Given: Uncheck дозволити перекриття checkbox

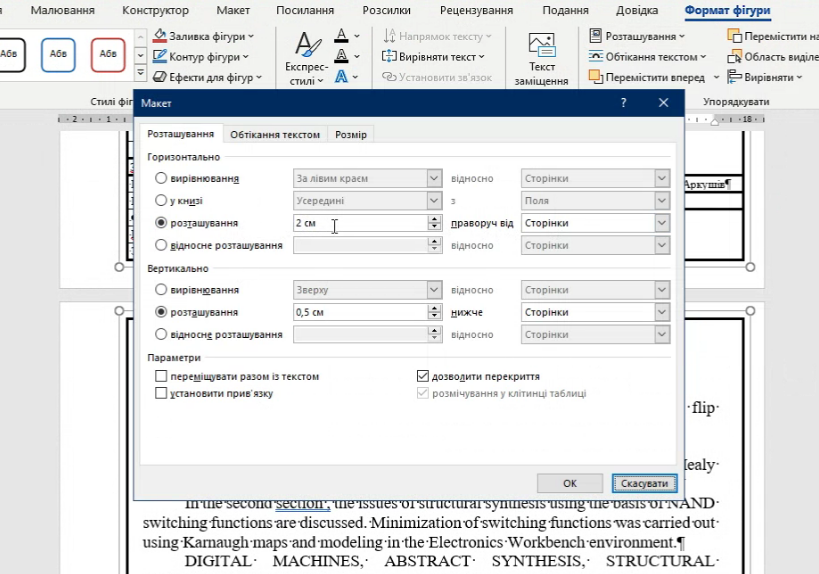Looking at the screenshot, I should (x=423, y=376).
